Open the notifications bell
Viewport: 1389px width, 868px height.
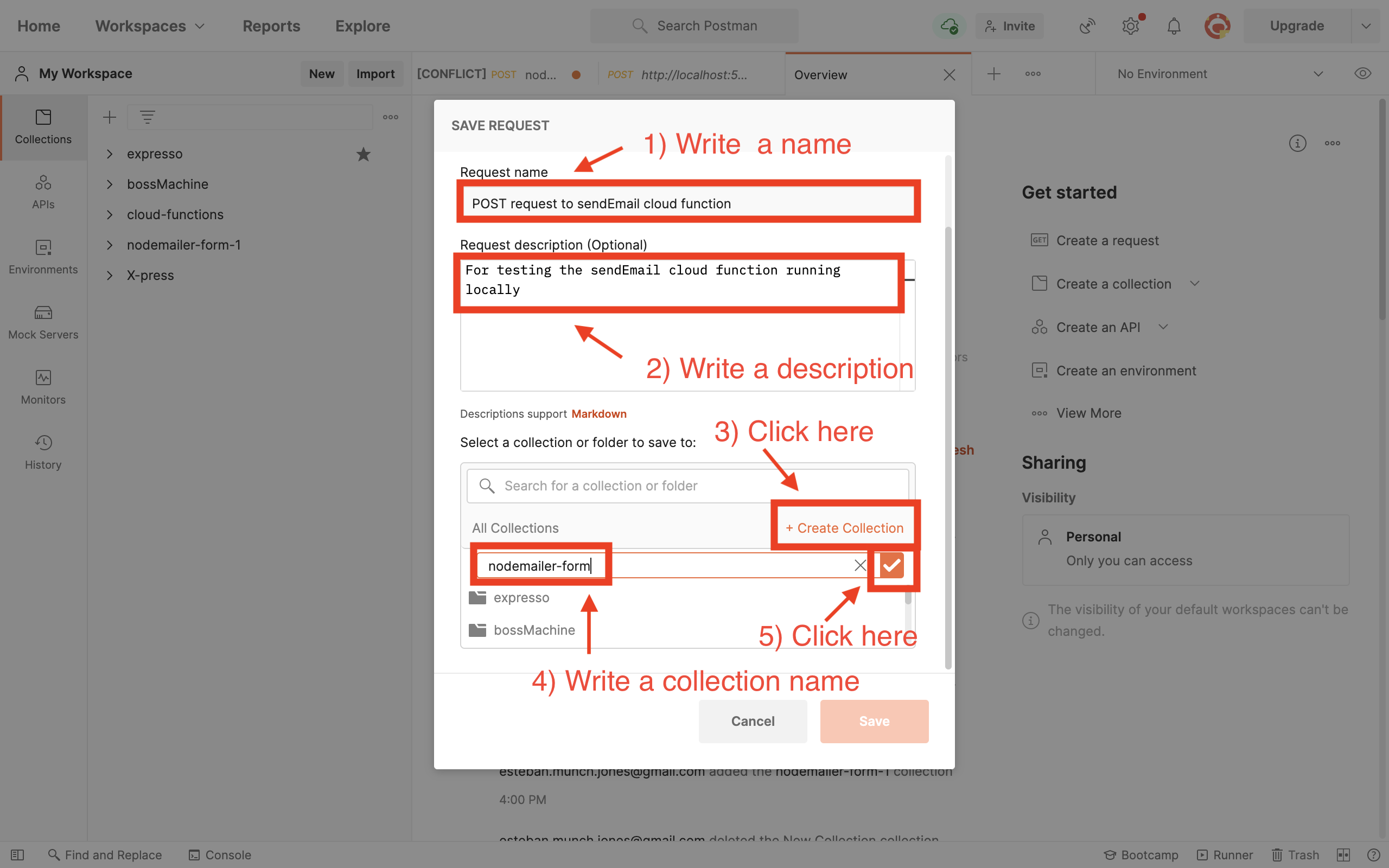point(1173,26)
